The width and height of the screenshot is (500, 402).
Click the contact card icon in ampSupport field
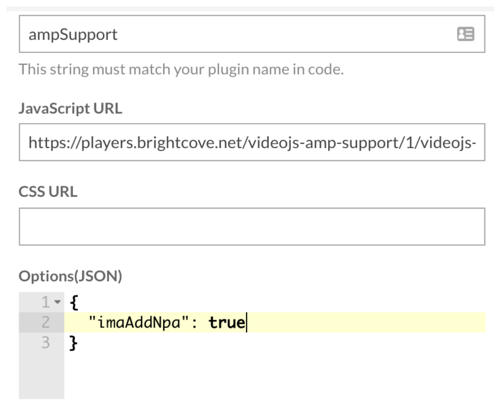click(x=465, y=34)
